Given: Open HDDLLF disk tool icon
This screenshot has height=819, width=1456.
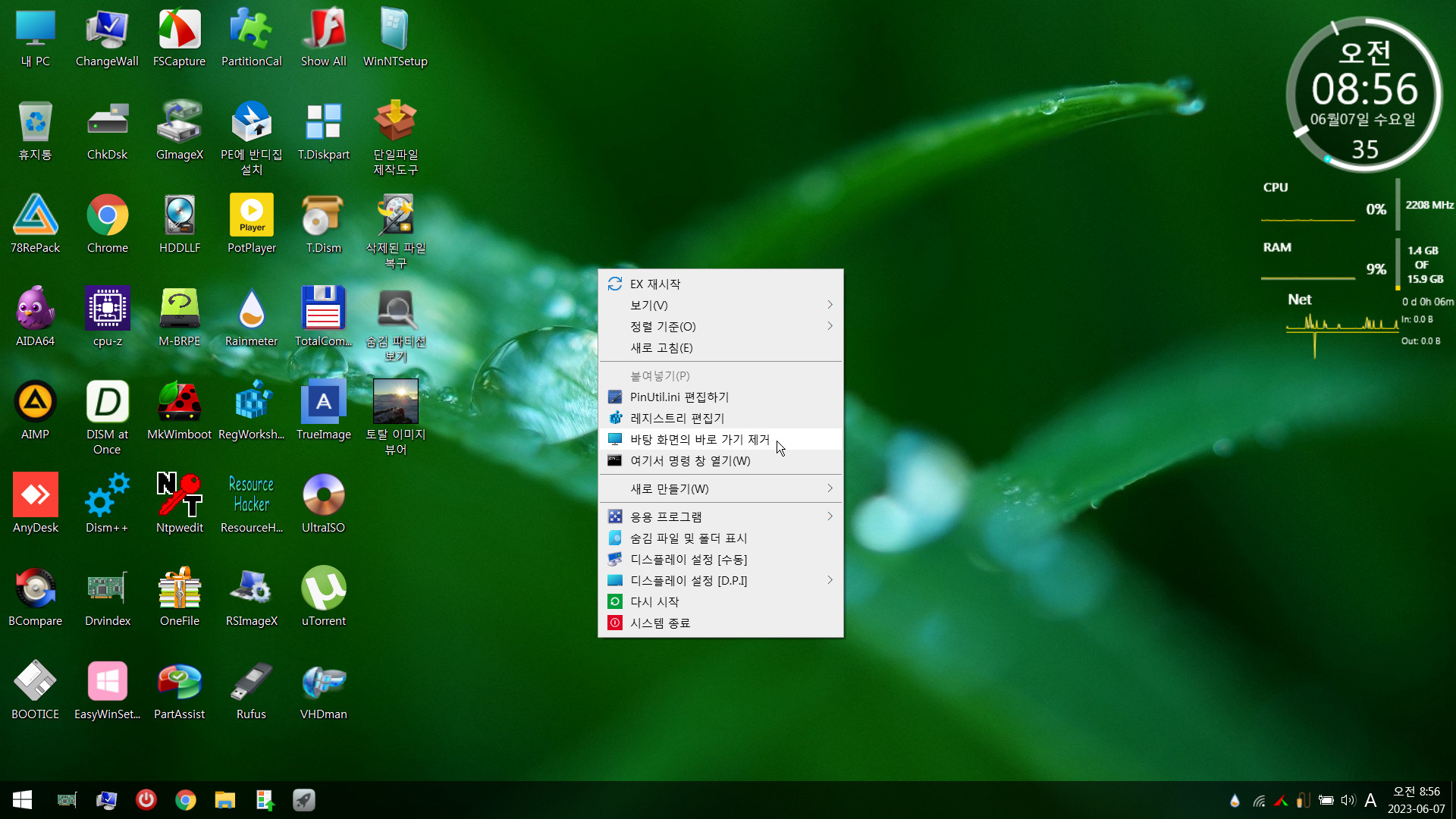Looking at the screenshot, I should tap(179, 224).
